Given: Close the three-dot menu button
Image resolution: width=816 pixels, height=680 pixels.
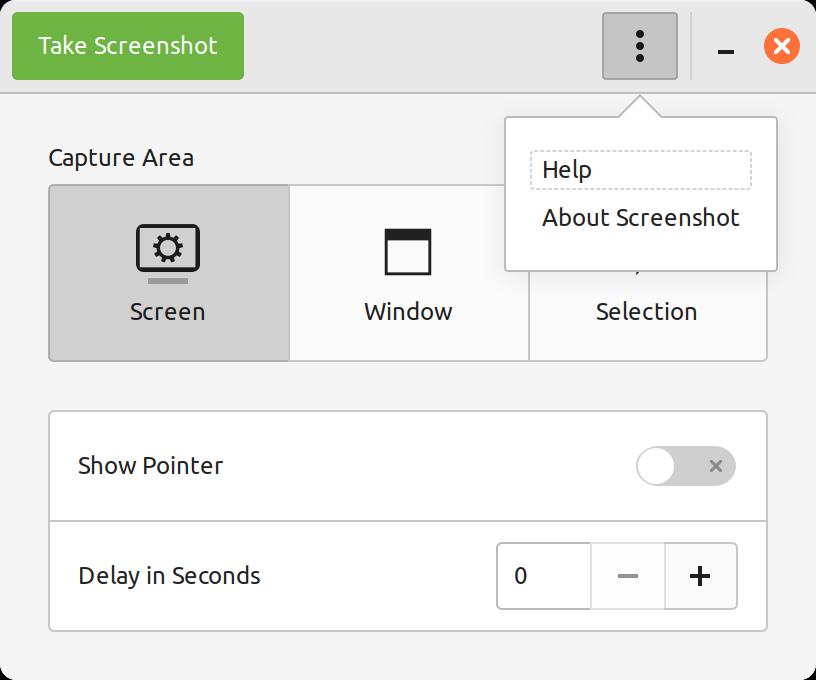Looking at the screenshot, I should [640, 46].
